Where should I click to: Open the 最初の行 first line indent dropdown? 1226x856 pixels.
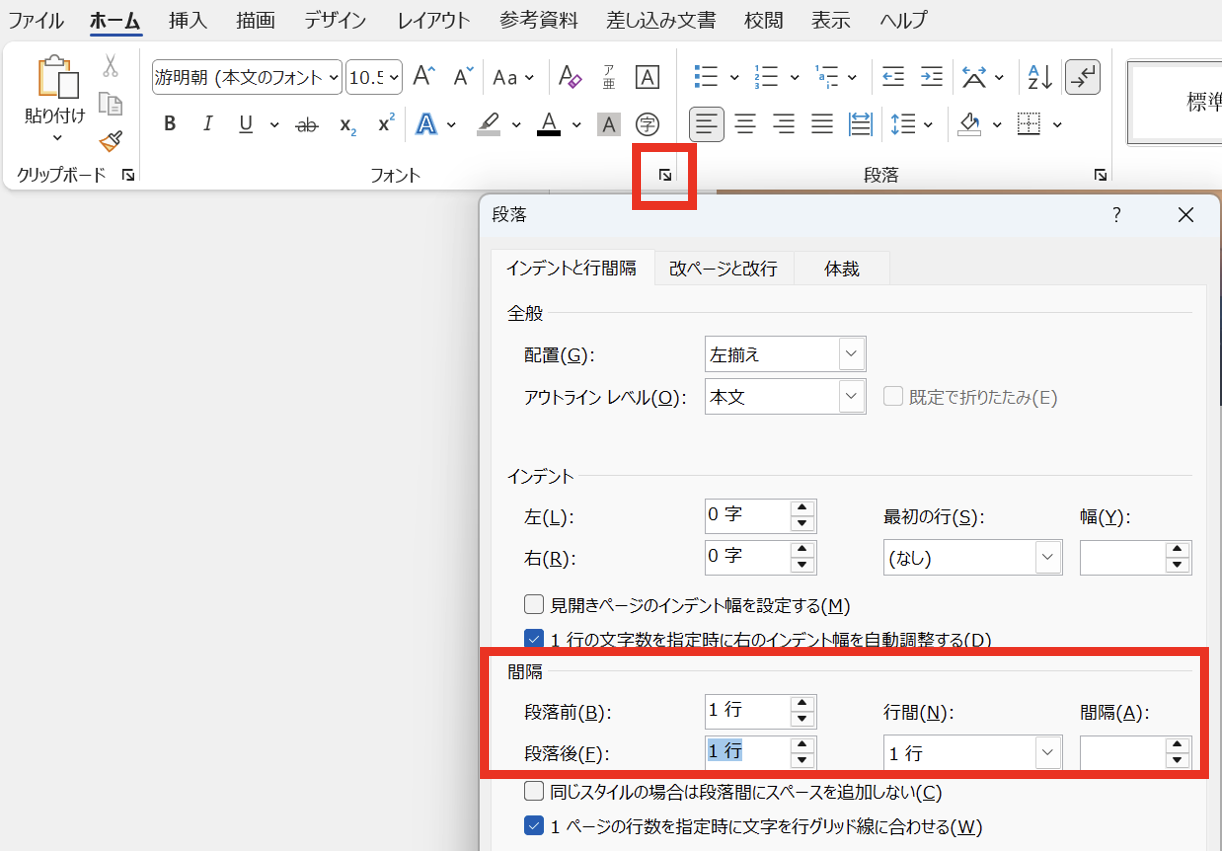[x=1047, y=558]
